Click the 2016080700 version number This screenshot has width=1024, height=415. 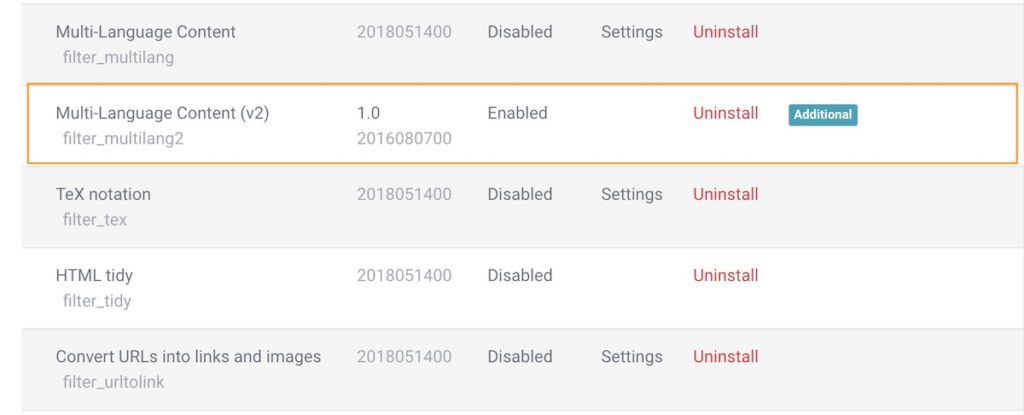coord(404,139)
